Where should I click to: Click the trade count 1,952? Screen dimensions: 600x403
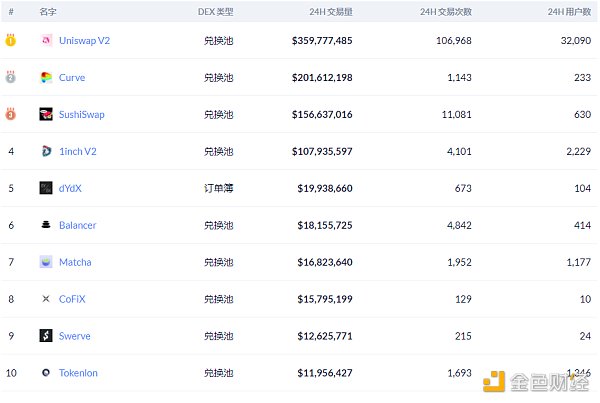tap(459, 262)
